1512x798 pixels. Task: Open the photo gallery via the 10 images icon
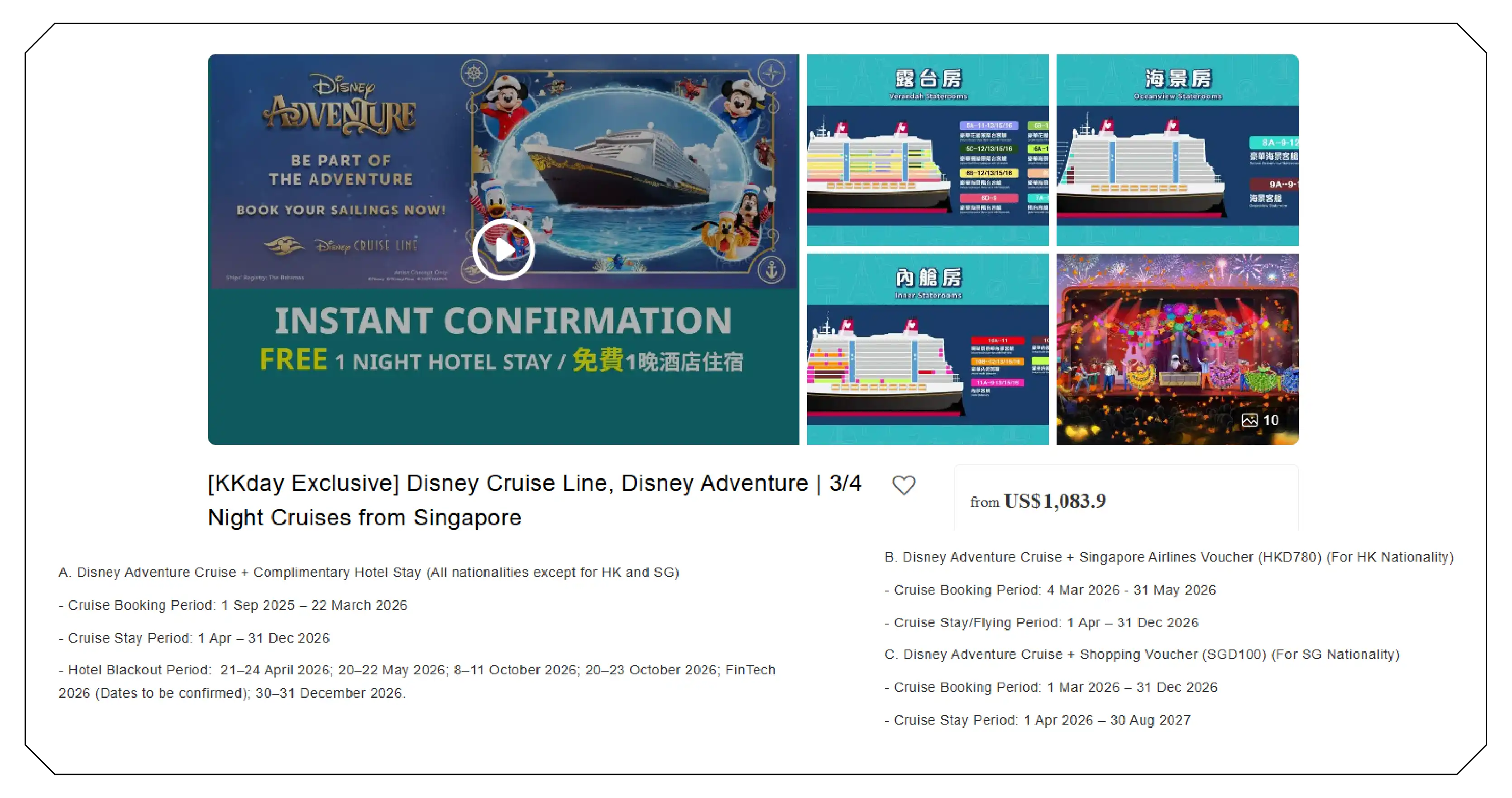(x=1259, y=420)
